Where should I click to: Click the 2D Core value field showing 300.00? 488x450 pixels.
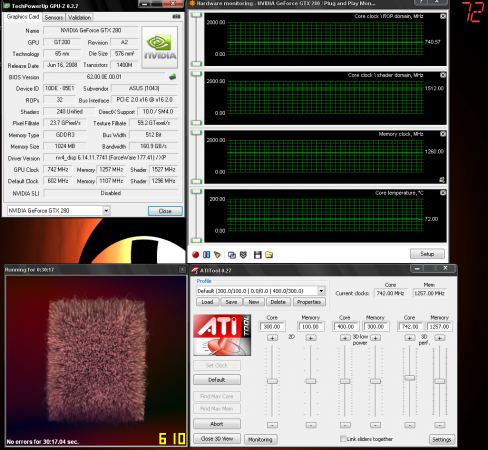pyautogui.click(x=272, y=327)
